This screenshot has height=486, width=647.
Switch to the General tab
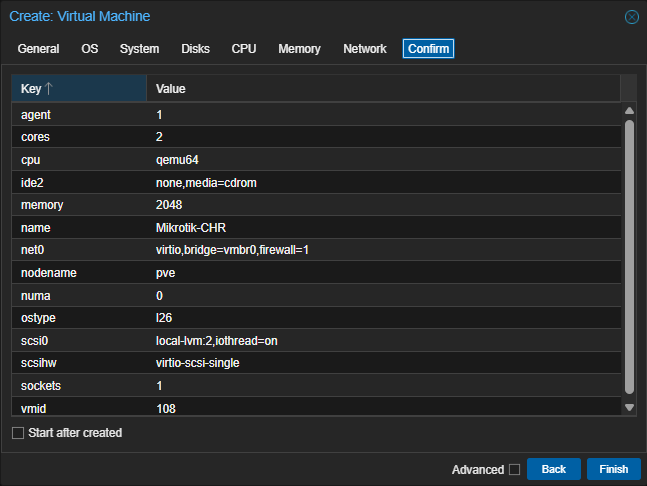tap(38, 49)
